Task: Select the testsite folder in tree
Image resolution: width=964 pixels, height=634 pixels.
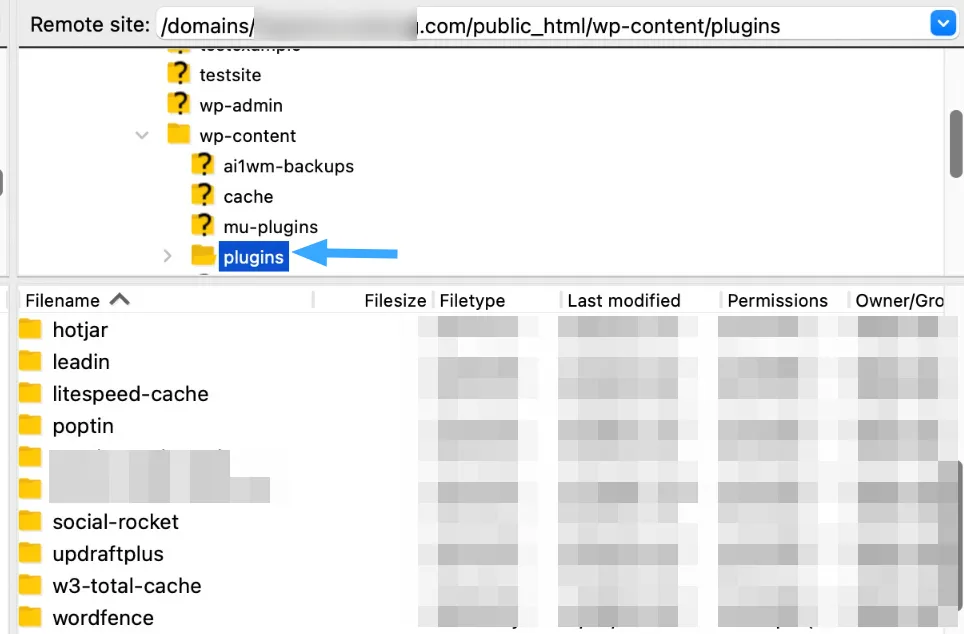Action: [230, 75]
